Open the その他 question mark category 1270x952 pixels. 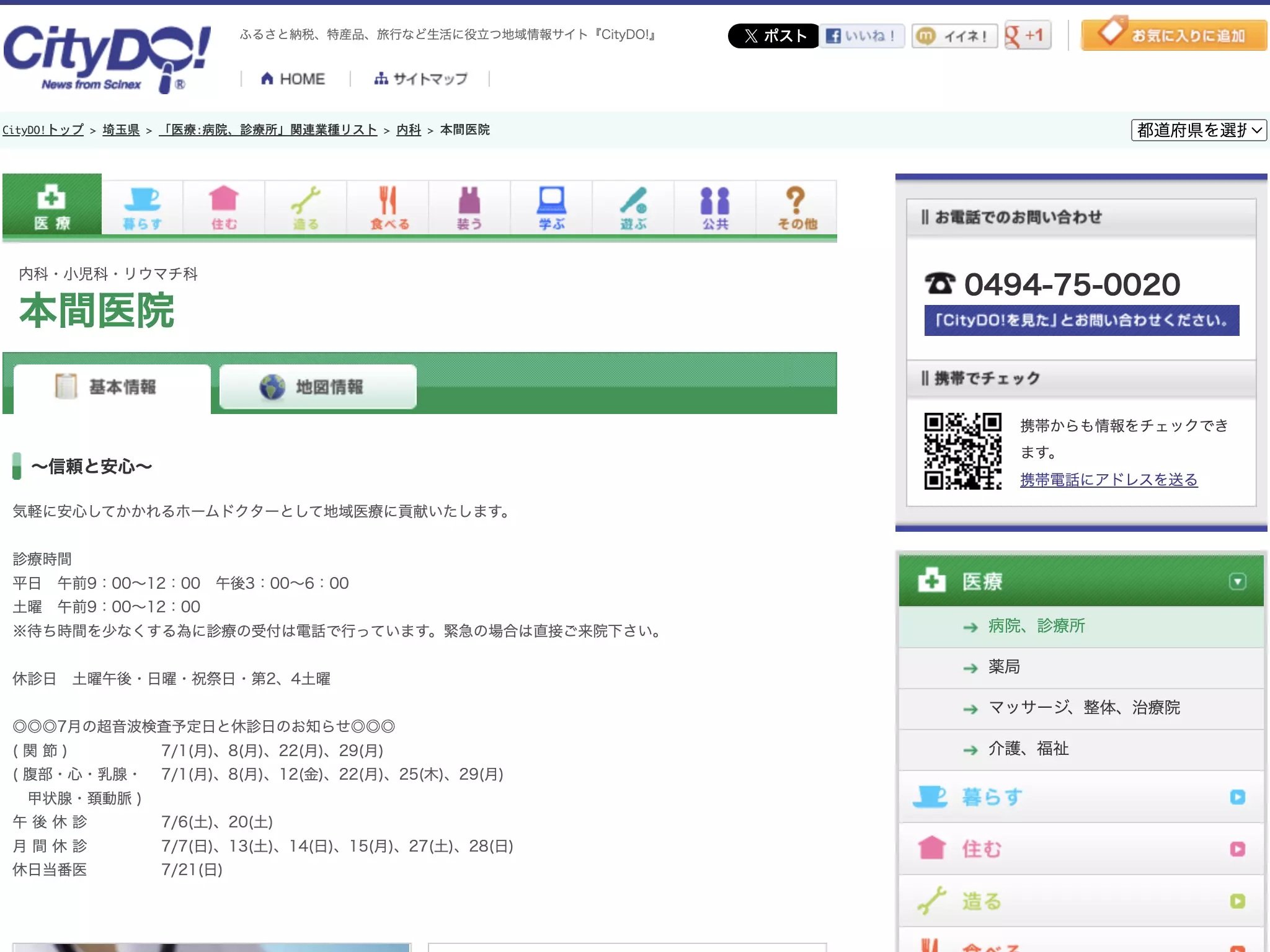click(x=797, y=208)
